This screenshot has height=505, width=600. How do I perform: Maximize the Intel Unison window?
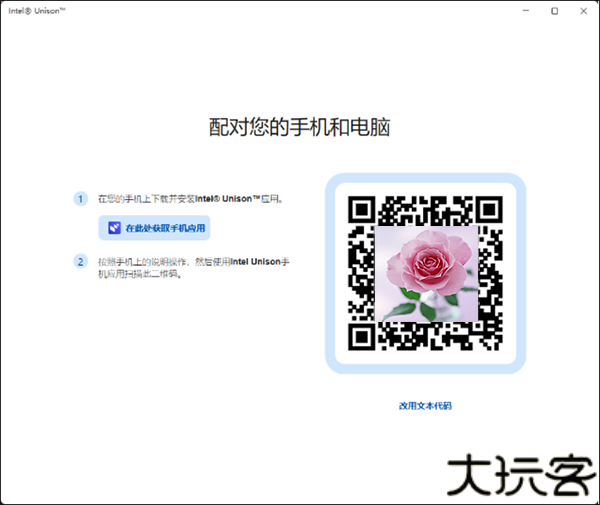point(554,11)
